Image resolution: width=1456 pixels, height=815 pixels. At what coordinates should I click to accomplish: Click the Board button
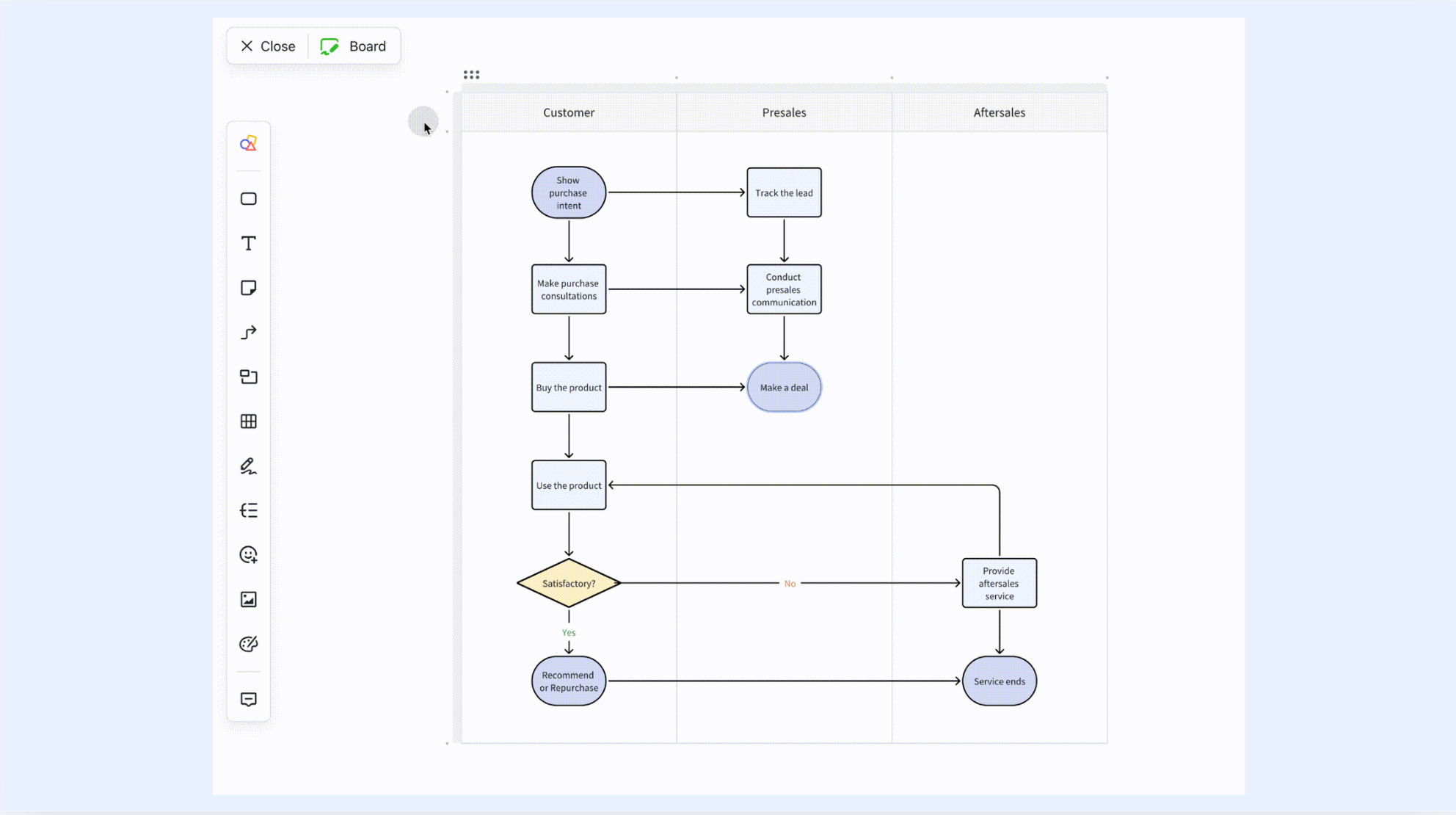coord(353,46)
